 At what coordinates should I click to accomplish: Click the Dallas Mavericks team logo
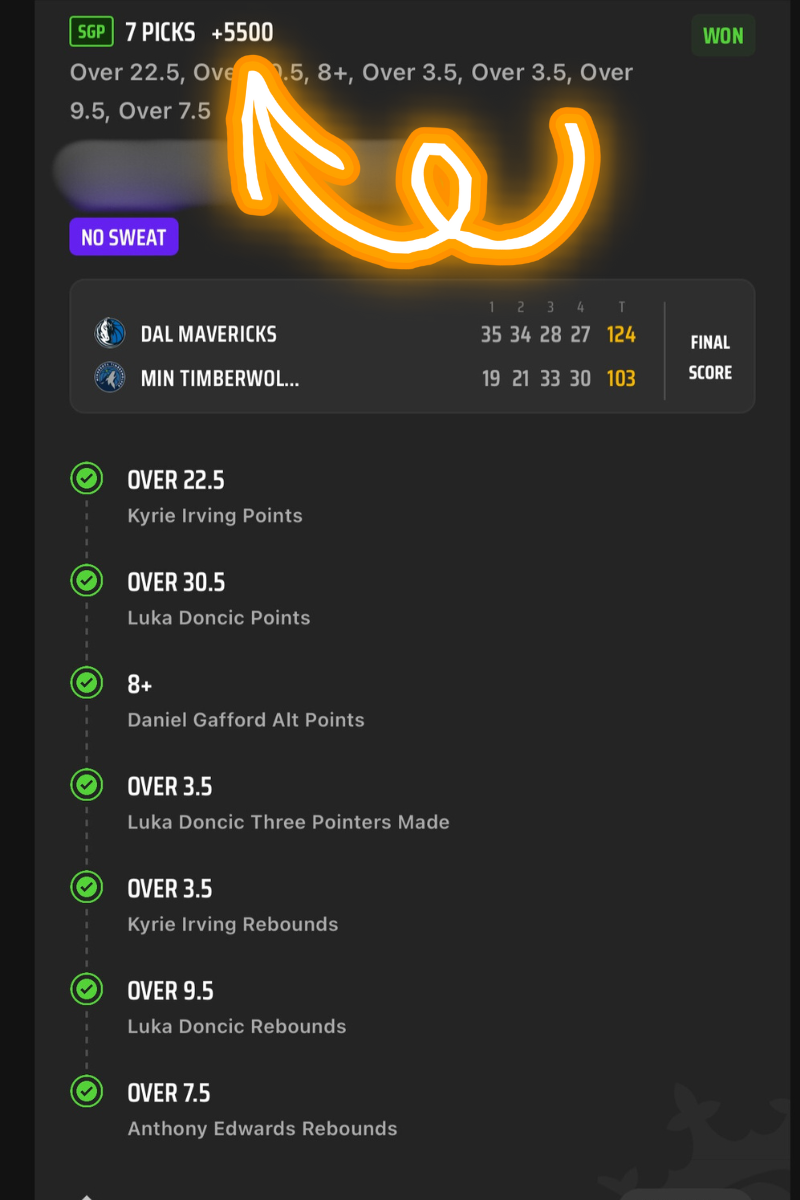(x=109, y=333)
